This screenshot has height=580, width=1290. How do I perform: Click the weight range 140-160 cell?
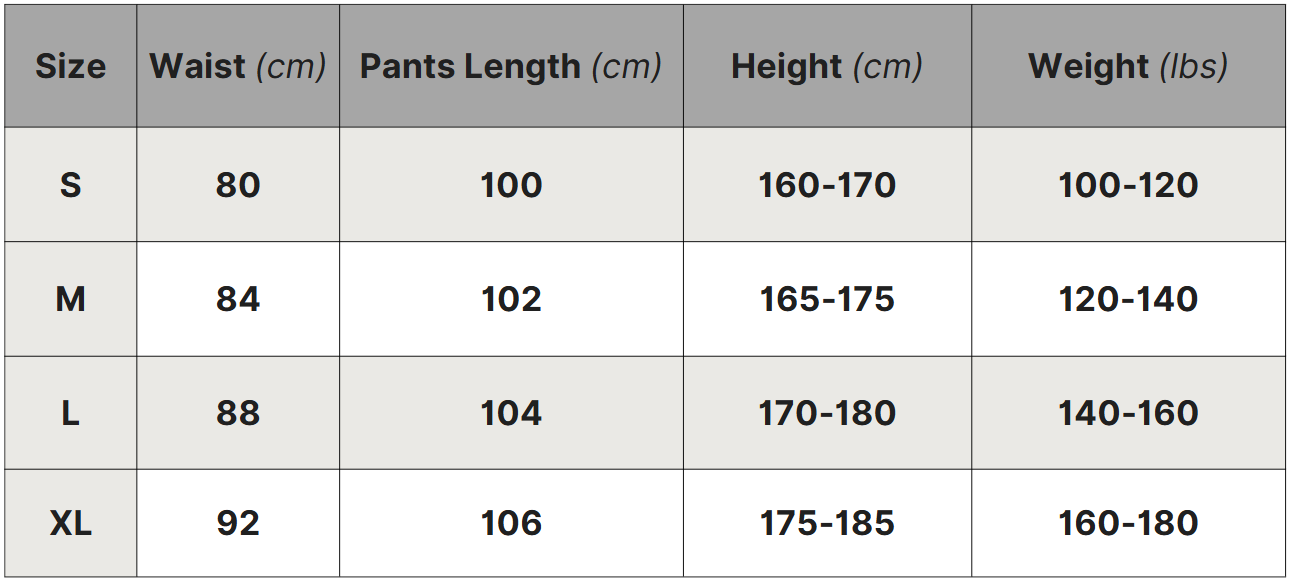point(1128,413)
